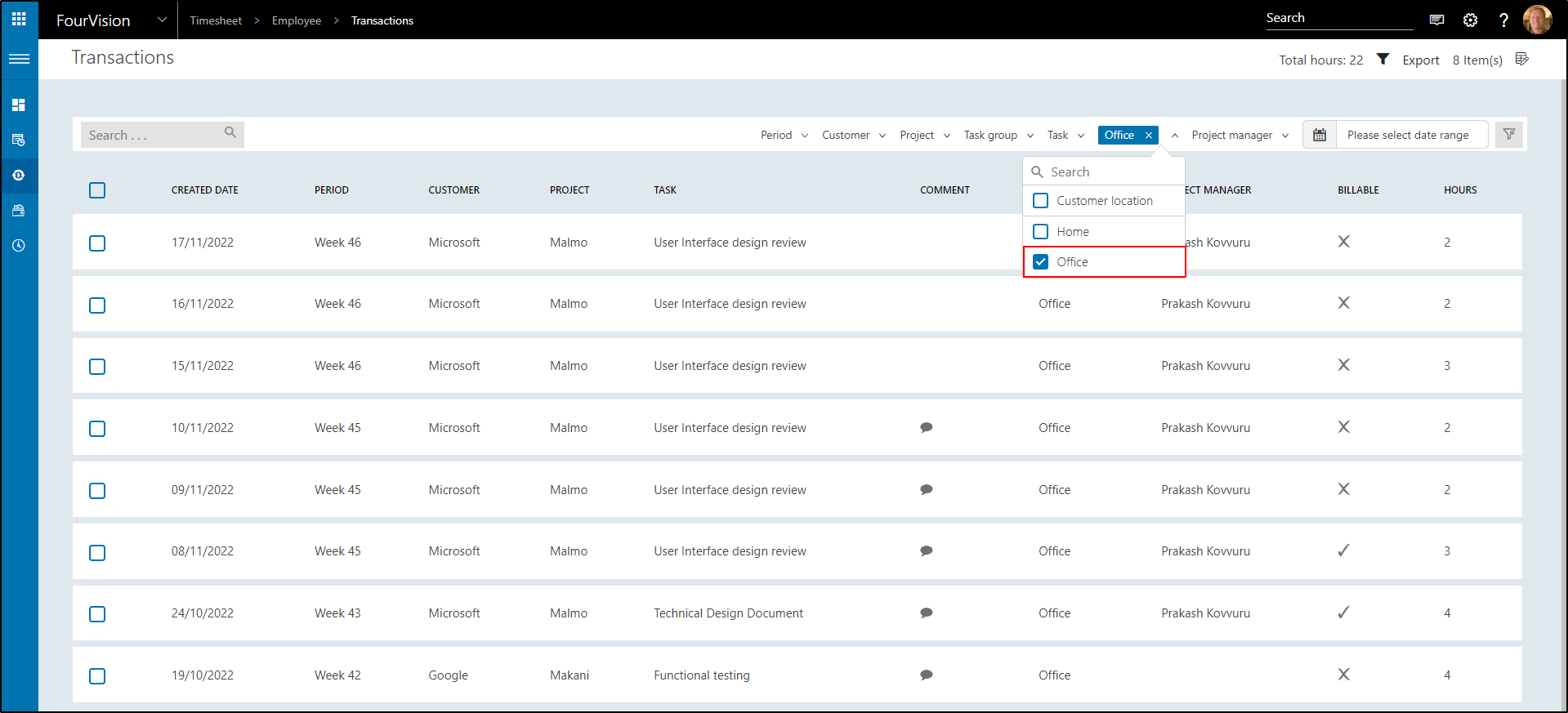Click the Please select date range field
This screenshot has height=713, width=1568.
tap(1412, 135)
